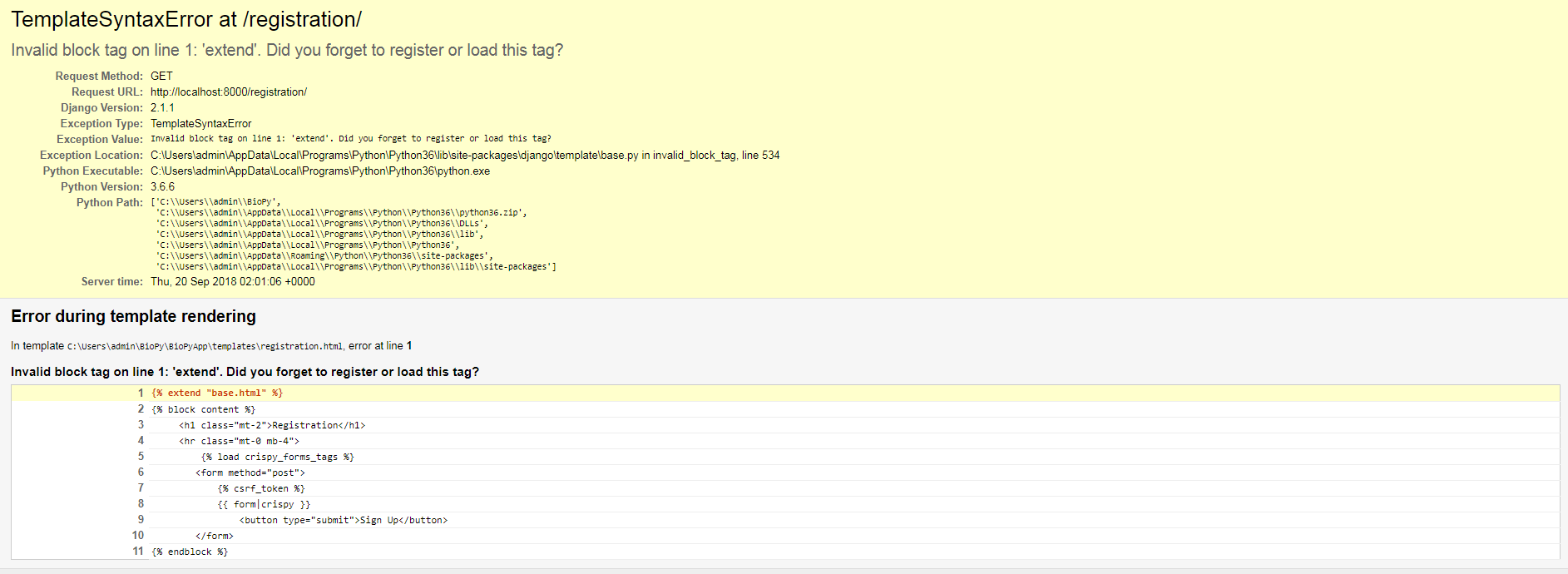Viewport: 1568px width, 574px height.
Task: Click the last Python Path entry ending site-packages']
Action: tap(356, 266)
